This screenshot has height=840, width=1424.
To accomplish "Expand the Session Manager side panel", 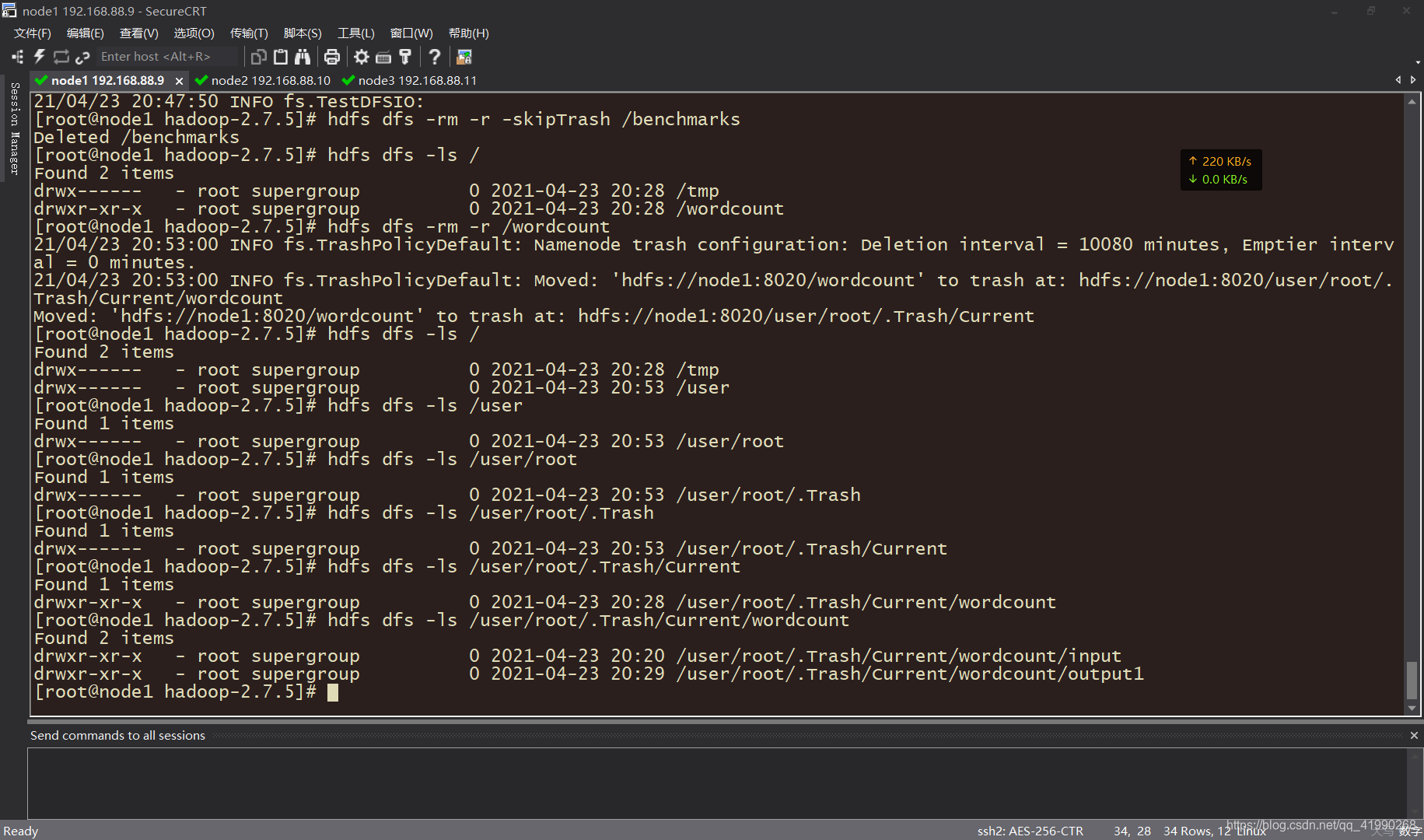I will (14, 128).
